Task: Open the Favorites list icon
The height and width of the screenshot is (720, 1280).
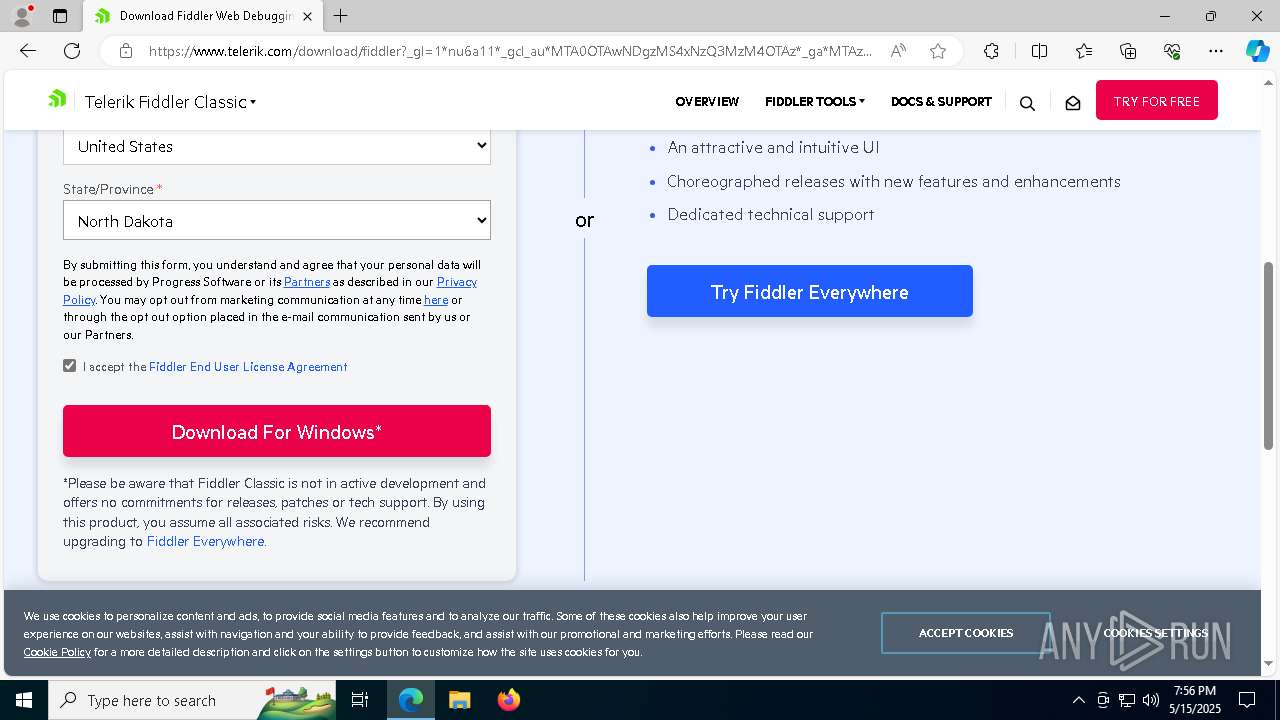Action: coord(1084,51)
